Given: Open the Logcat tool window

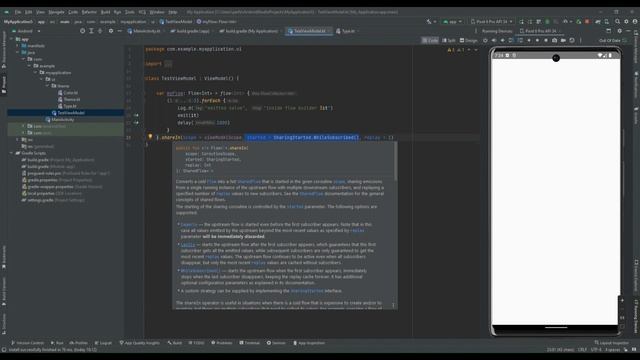Looking at the screenshot, I should [103, 343].
